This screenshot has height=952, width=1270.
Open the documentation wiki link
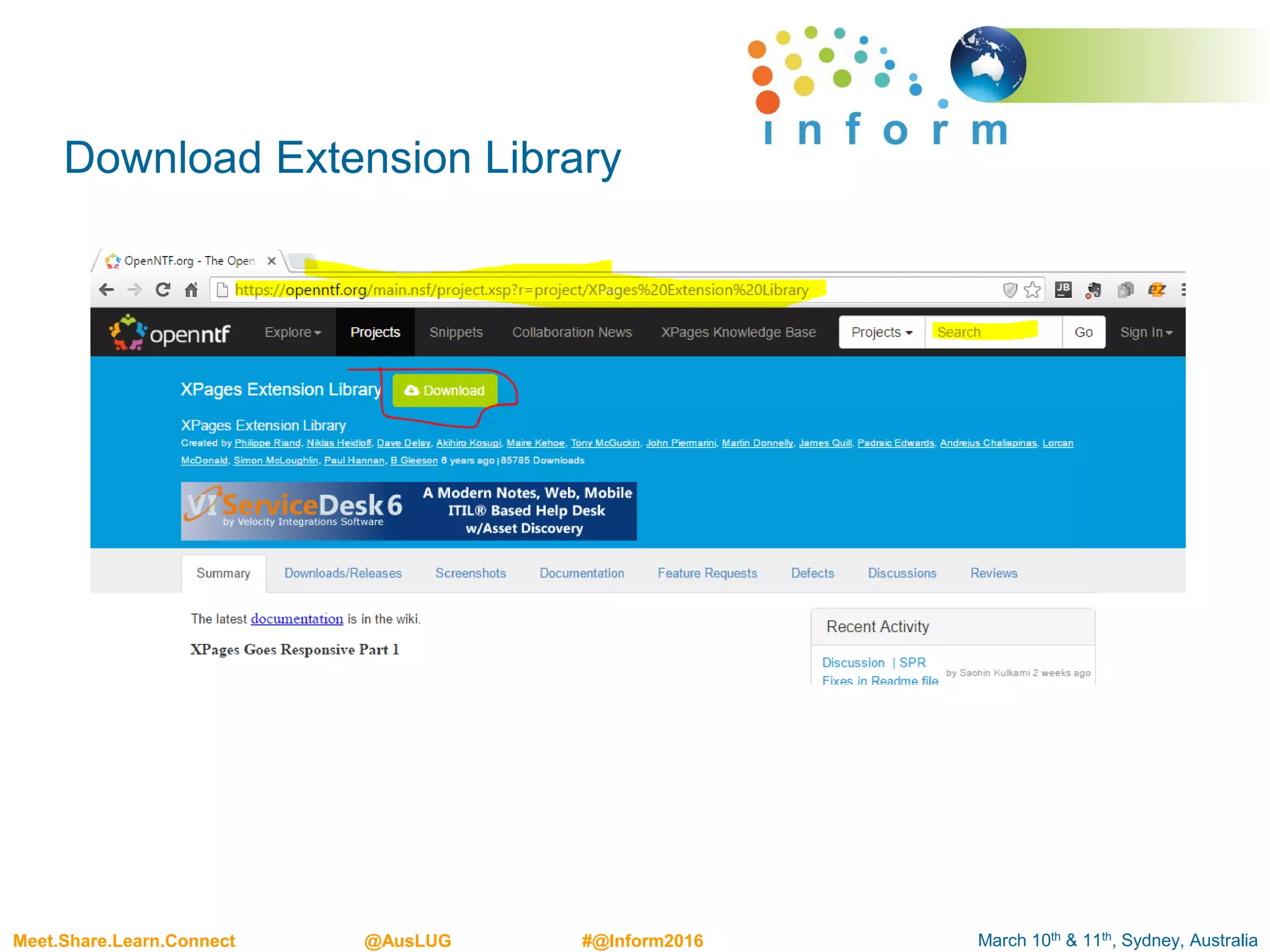click(x=296, y=619)
